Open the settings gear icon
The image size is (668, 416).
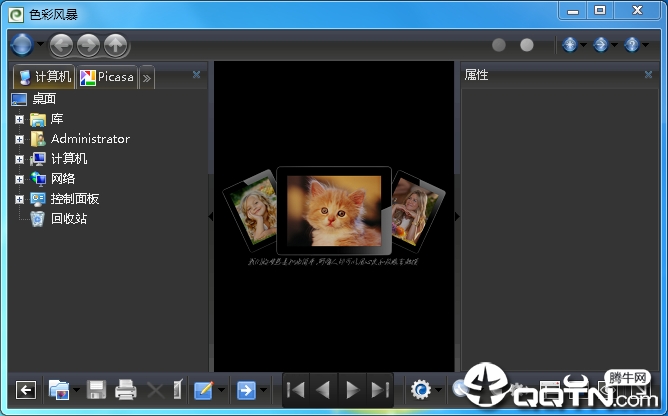(x=421, y=390)
